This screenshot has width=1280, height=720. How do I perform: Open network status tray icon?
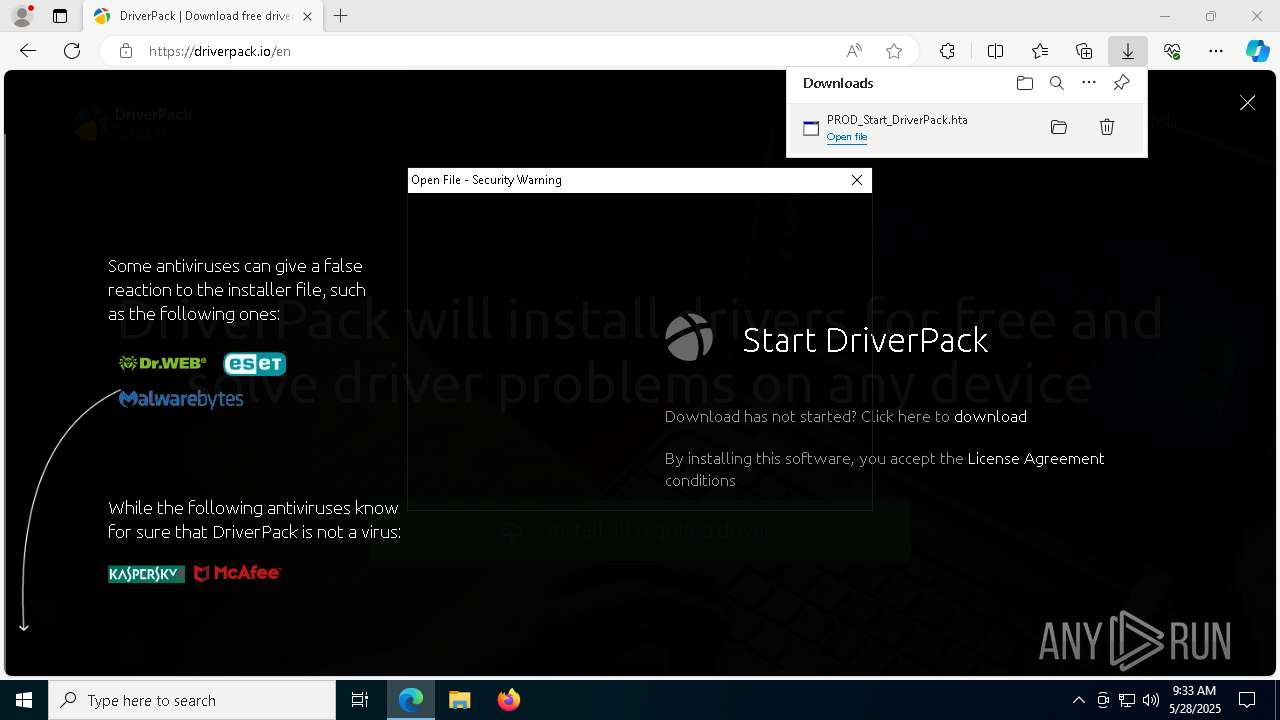(1127, 700)
